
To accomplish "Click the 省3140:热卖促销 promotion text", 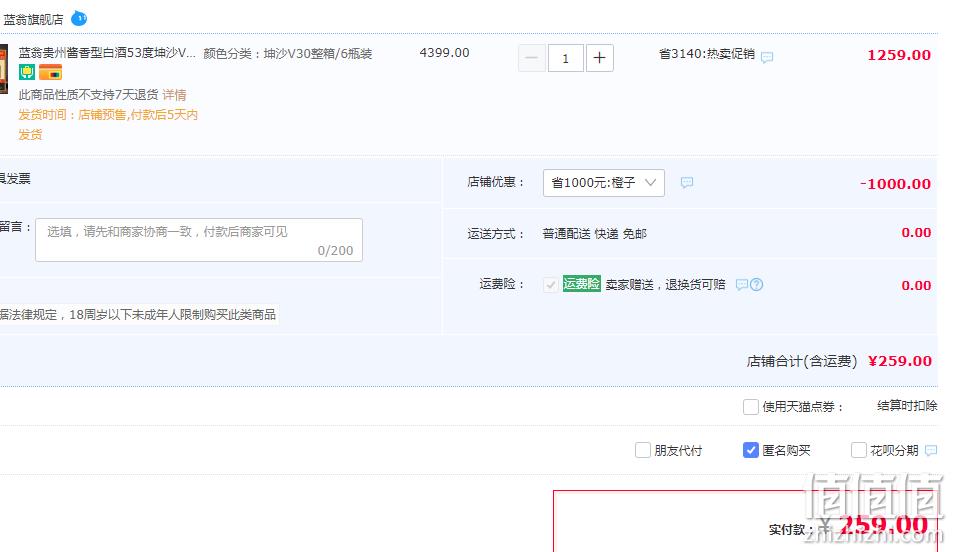I will click(x=707, y=54).
